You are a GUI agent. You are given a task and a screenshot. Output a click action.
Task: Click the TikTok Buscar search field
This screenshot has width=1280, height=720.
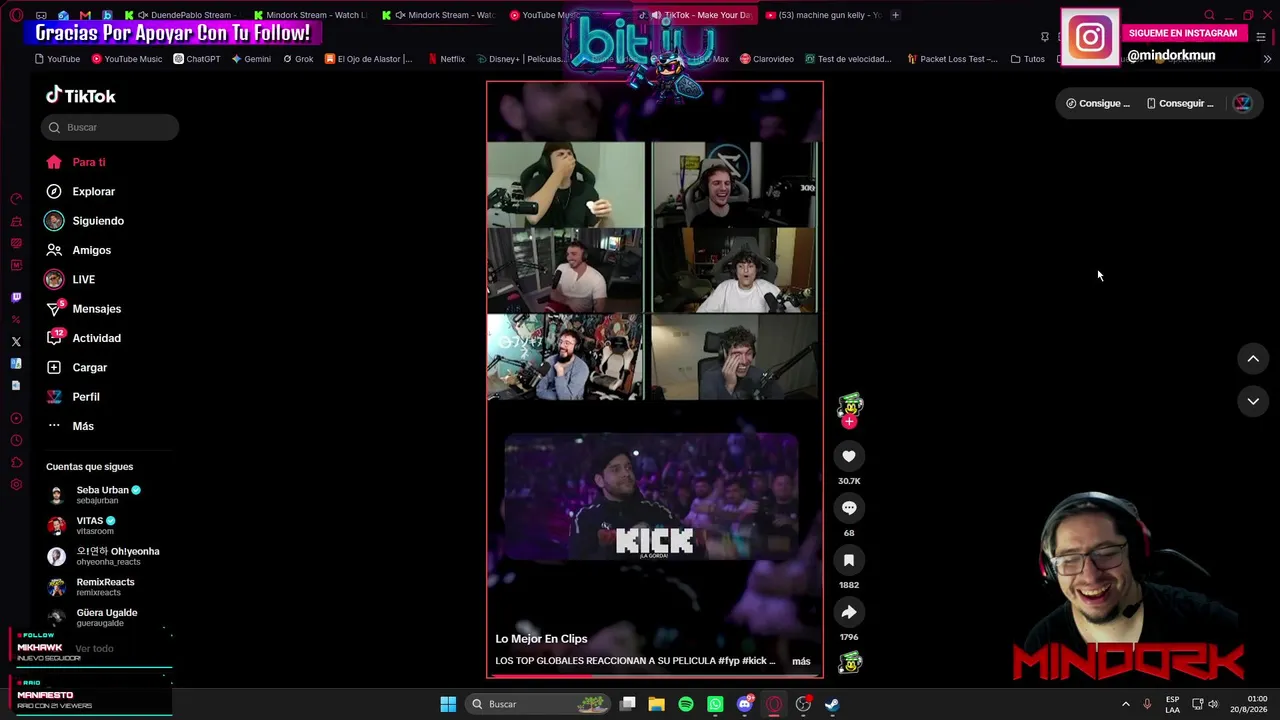[110, 127]
